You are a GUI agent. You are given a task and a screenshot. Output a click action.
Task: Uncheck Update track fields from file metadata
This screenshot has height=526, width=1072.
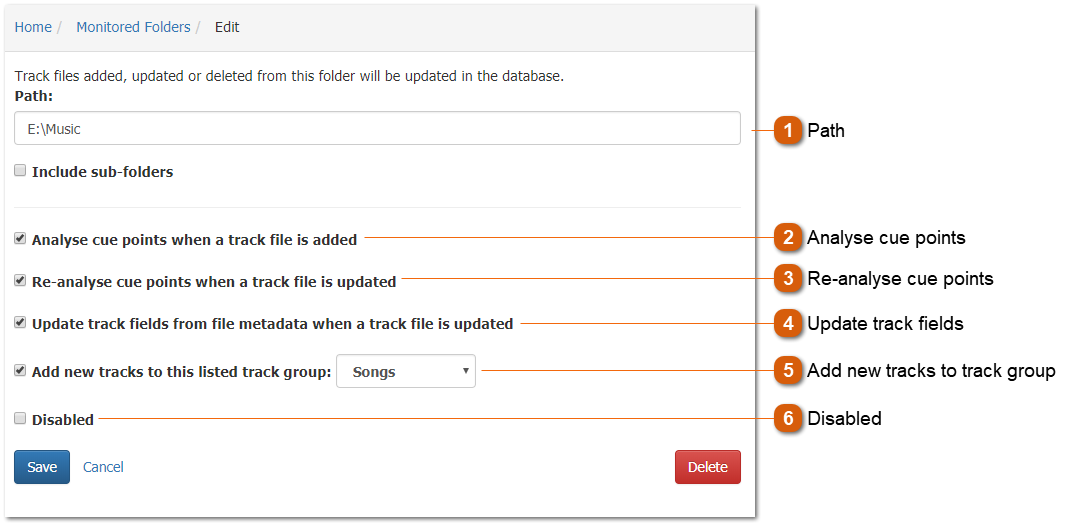coord(20,323)
